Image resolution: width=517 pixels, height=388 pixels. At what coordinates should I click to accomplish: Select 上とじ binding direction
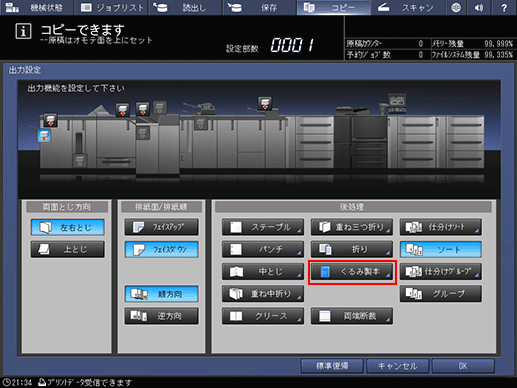[68, 249]
